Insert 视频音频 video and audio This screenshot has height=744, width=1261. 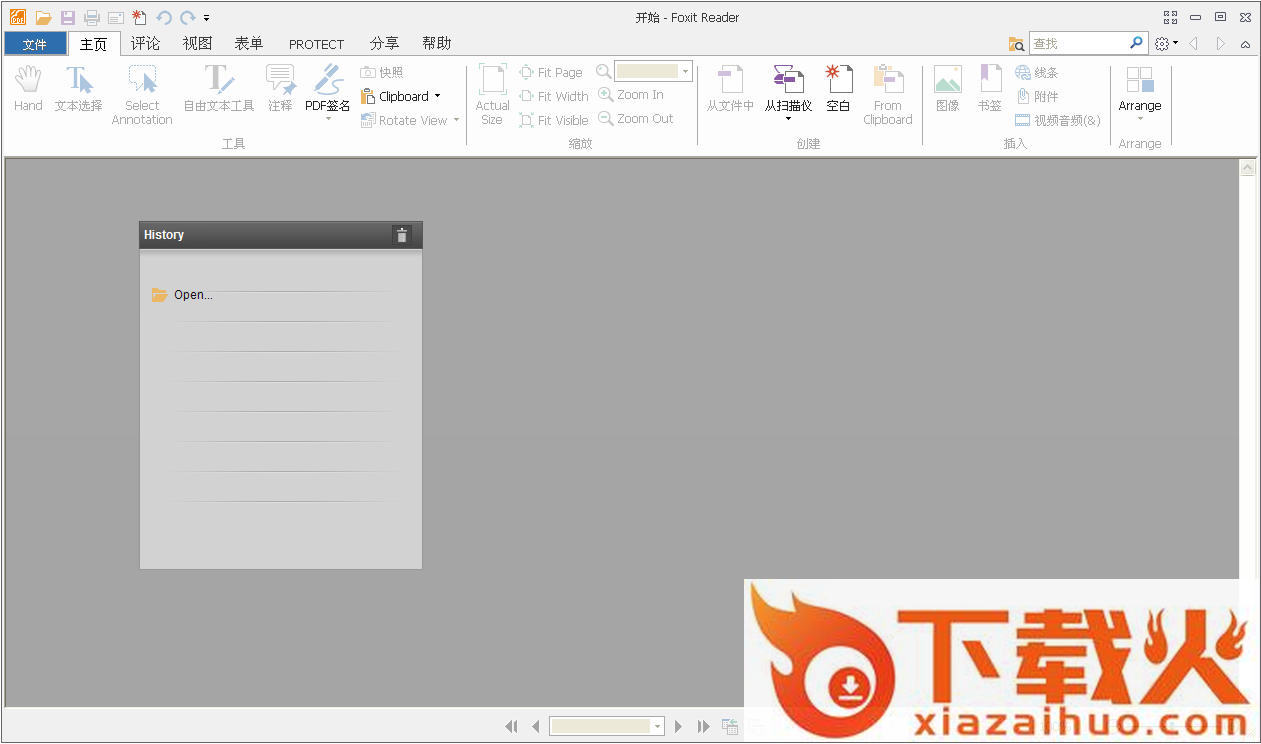coord(1058,120)
